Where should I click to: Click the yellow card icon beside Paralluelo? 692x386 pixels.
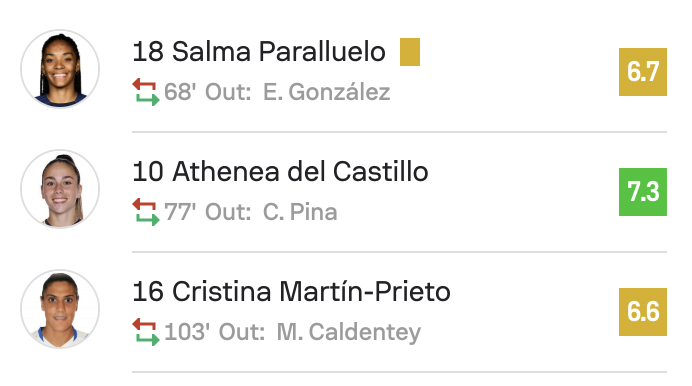[x=410, y=52]
